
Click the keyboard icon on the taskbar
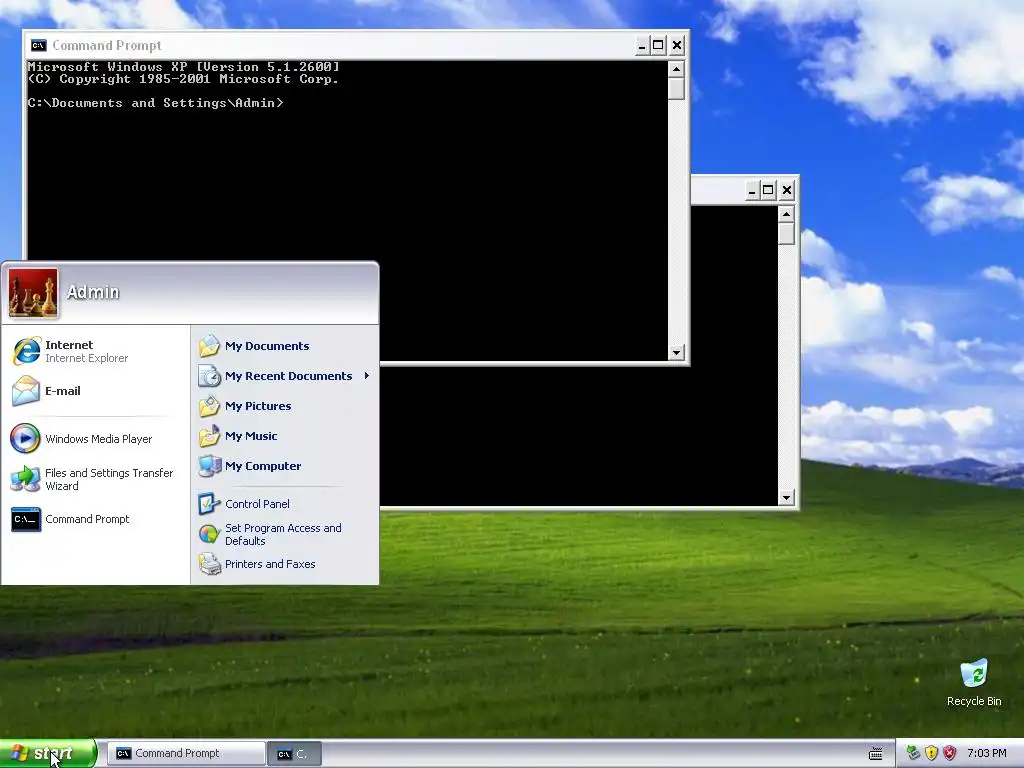point(876,754)
